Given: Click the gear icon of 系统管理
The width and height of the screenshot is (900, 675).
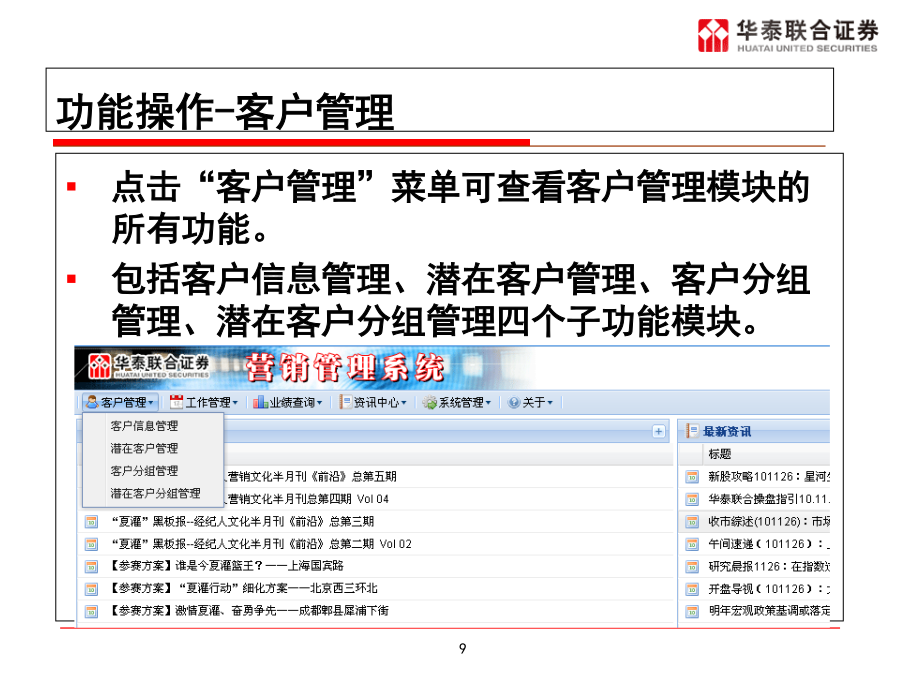Looking at the screenshot, I should tap(429, 402).
